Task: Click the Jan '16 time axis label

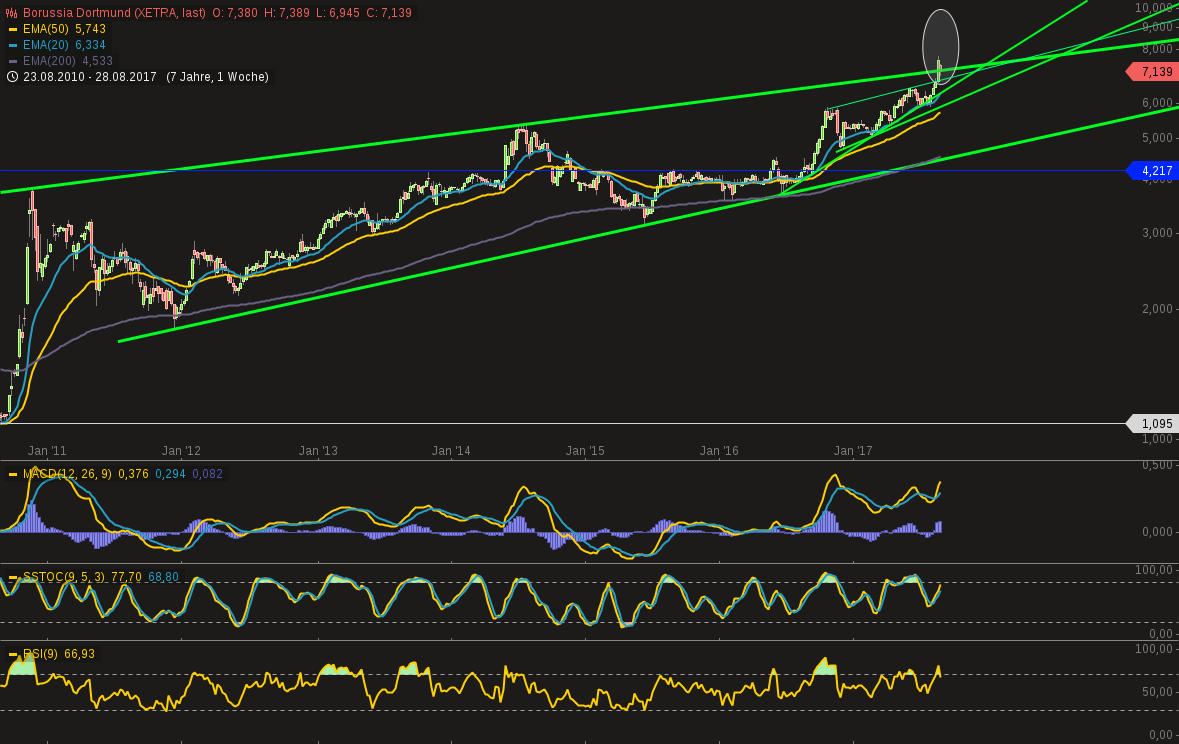Action: pyautogui.click(x=719, y=451)
